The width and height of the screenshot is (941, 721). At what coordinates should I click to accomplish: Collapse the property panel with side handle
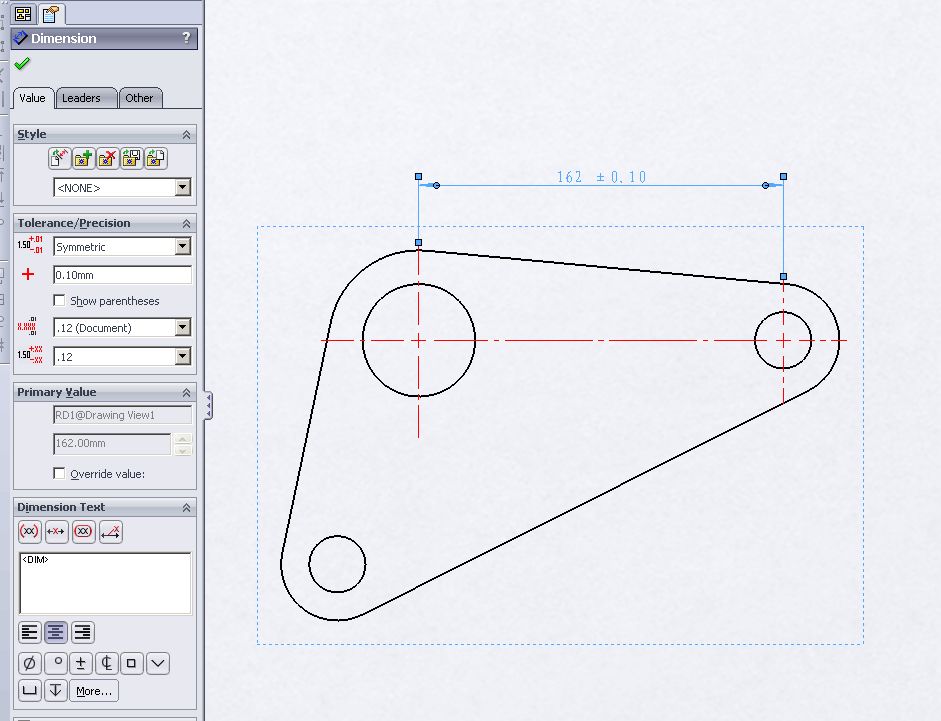pyautogui.click(x=208, y=406)
